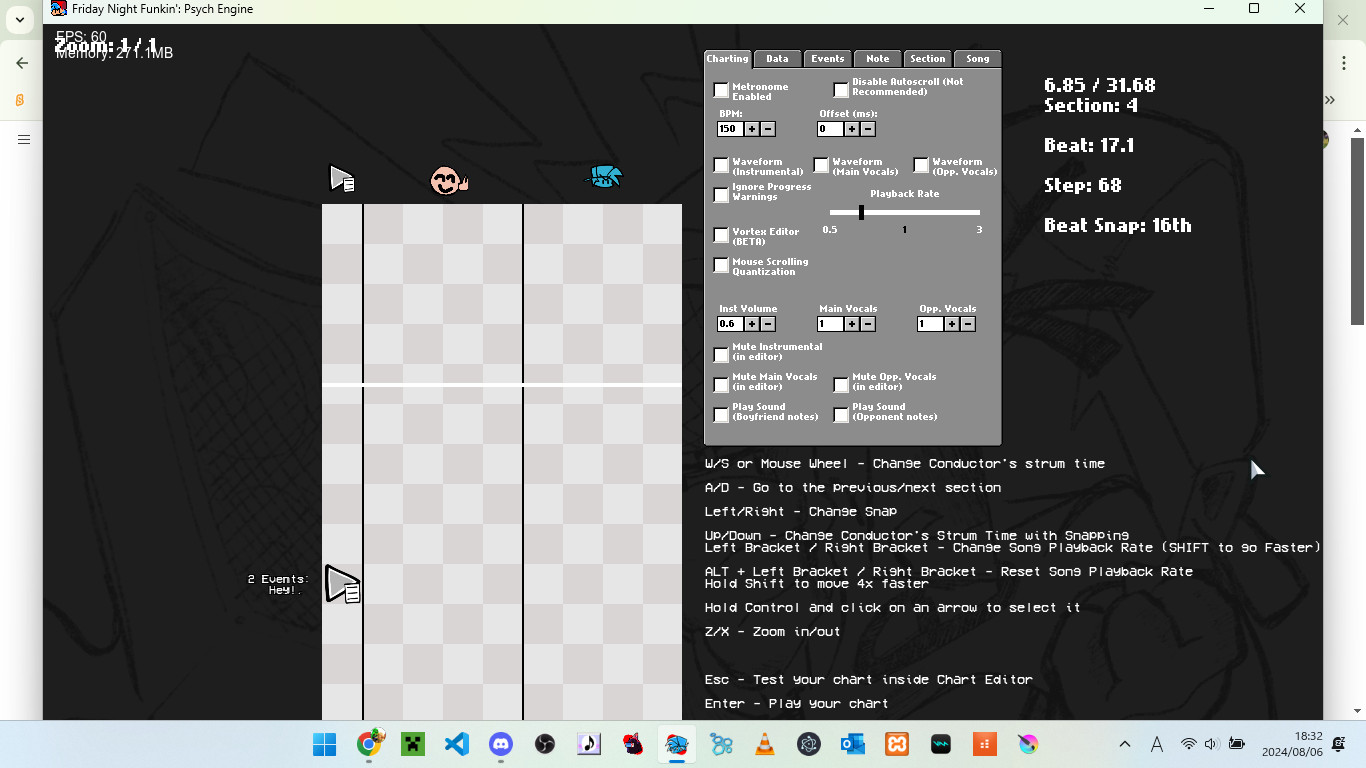Screen dimensions: 1366x768
Task: Click the Wi-Fi icon in the system tray
Action: pyautogui.click(x=1188, y=744)
